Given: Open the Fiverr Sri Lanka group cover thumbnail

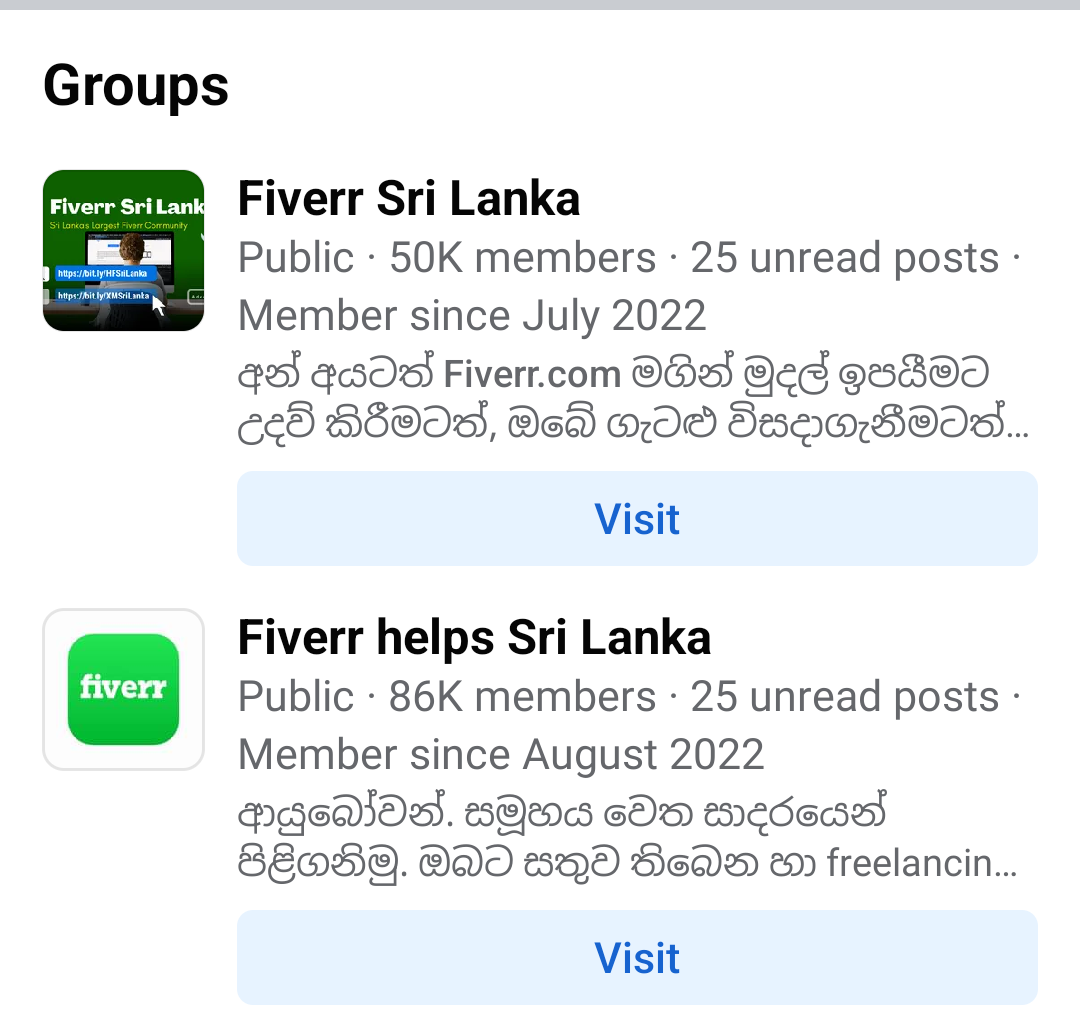Looking at the screenshot, I should [x=123, y=250].
